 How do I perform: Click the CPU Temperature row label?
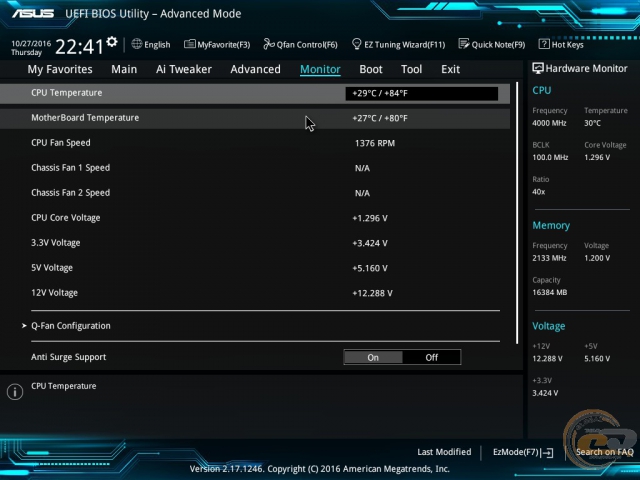[67, 93]
